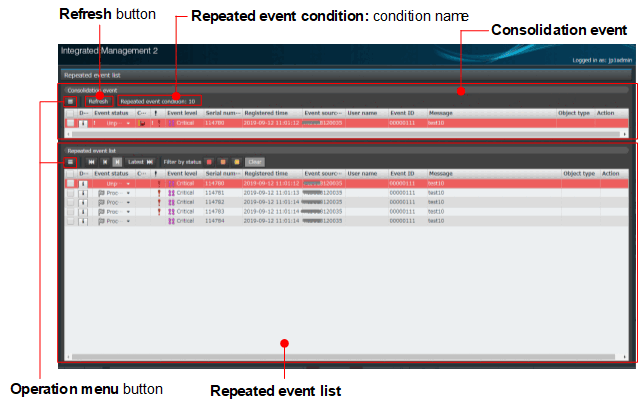Image resolution: width=640 pixels, height=408 pixels.
Task: Click Consolidation event horizontal scrollbar right arrow
Action: click(624, 134)
